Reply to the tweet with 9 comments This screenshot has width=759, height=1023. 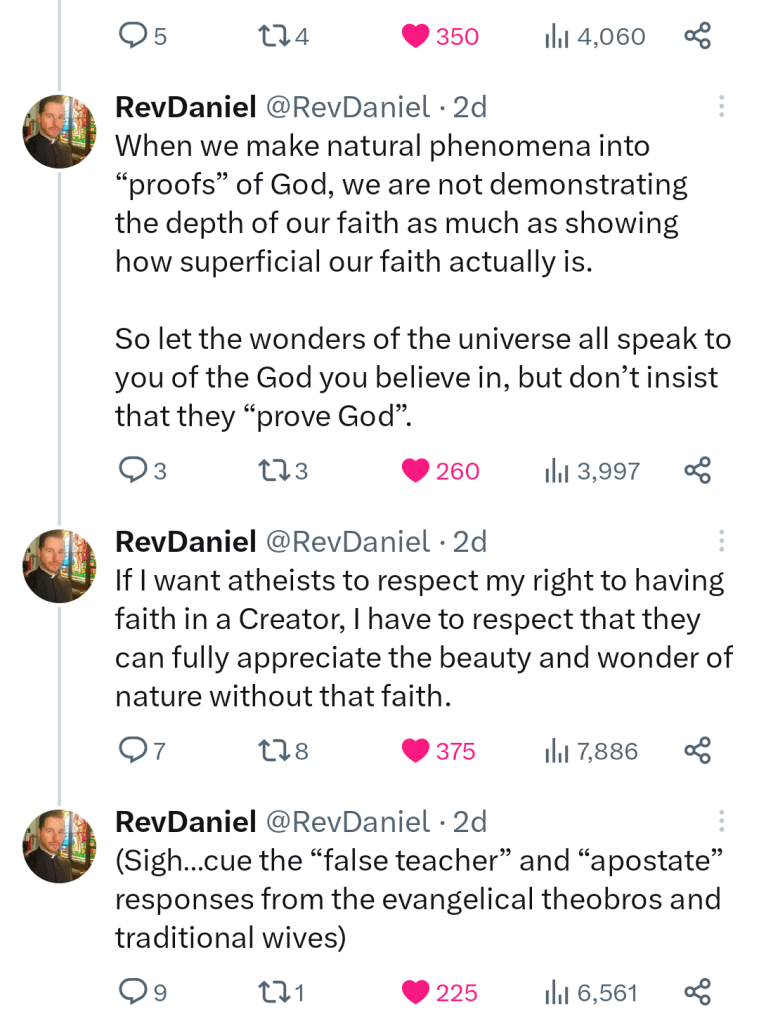133,992
